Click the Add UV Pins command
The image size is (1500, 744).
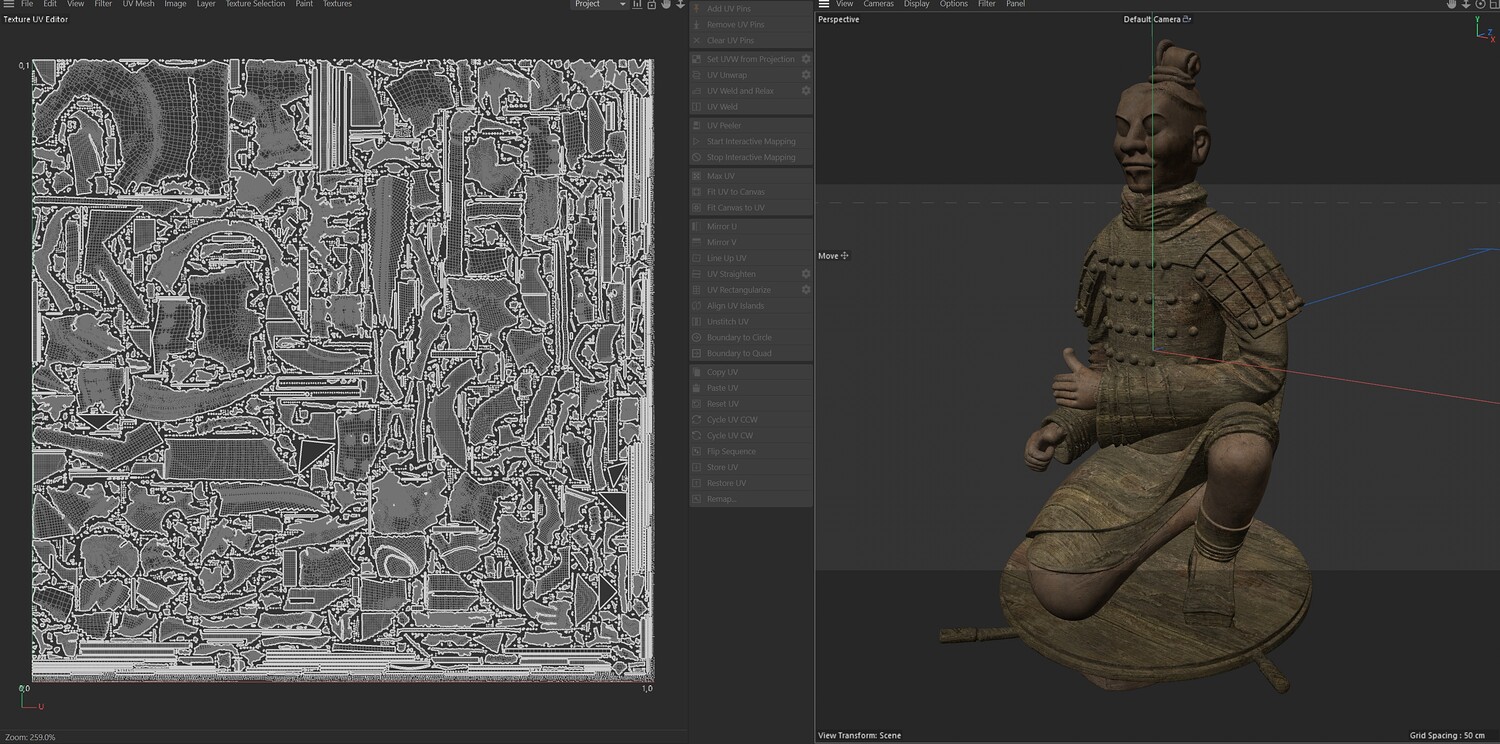751,9
